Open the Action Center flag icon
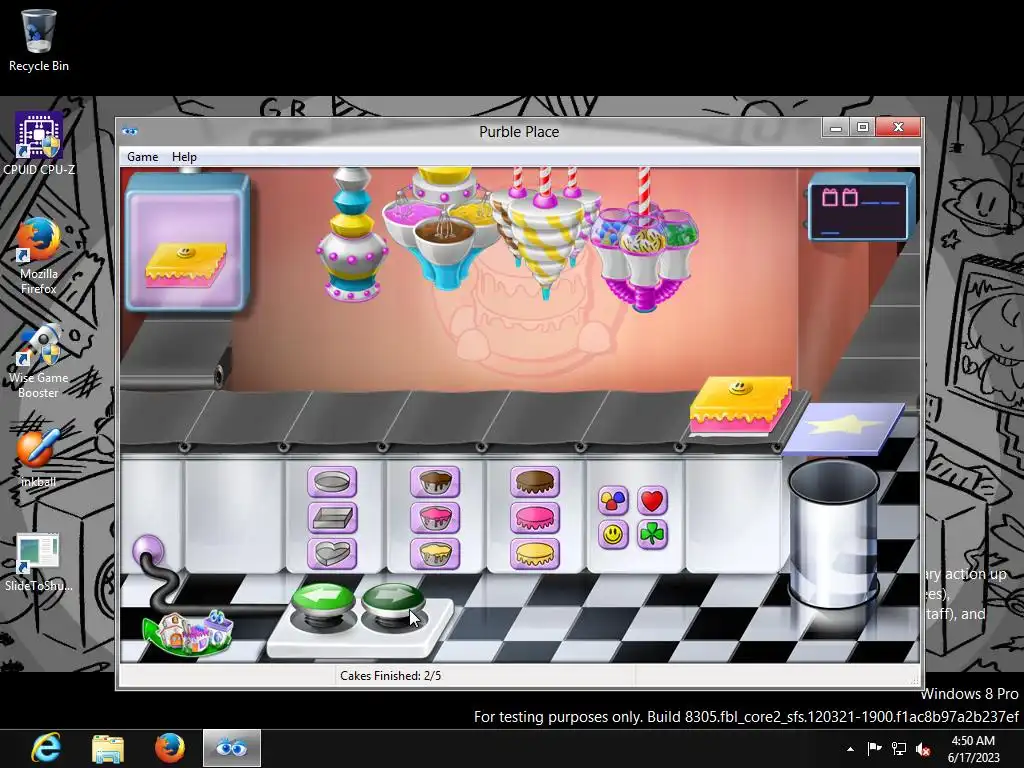 [874, 748]
